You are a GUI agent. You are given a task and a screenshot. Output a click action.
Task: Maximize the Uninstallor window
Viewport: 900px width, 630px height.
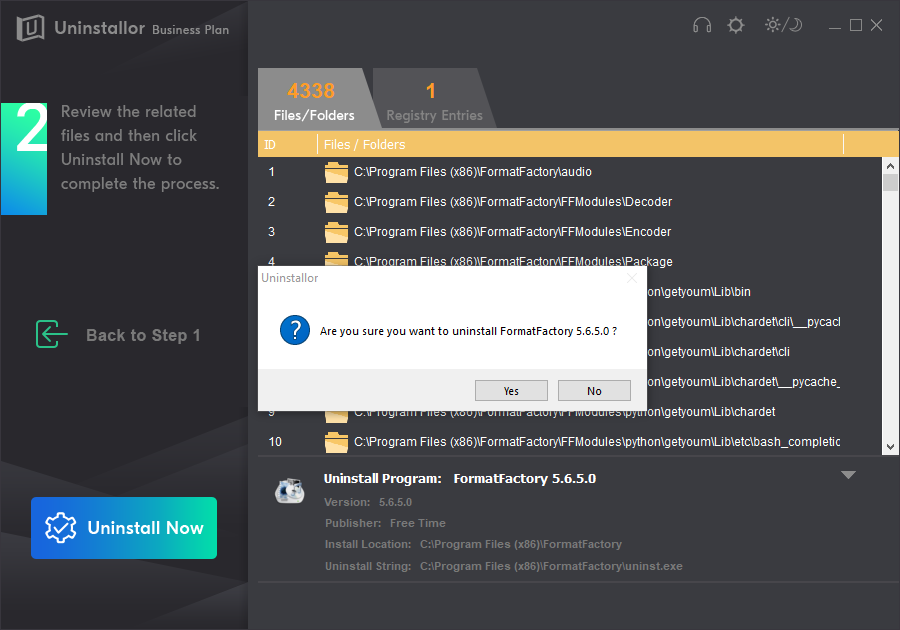click(856, 25)
